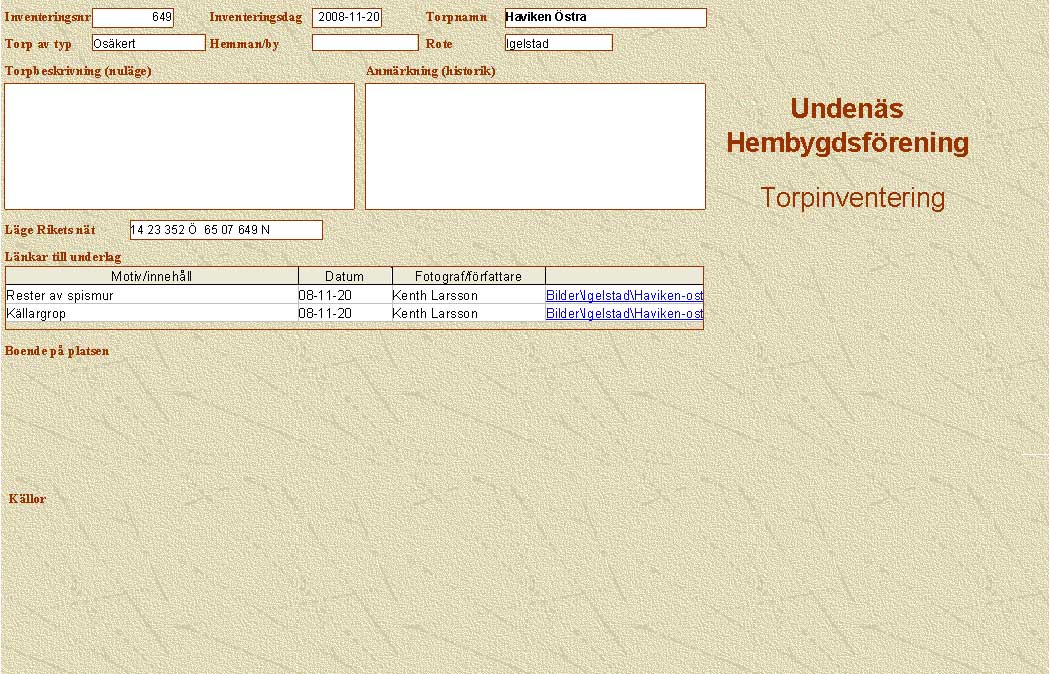Click the Undenäs Hembygdsförening heading
The height and width of the screenshot is (674, 1050).
point(847,126)
